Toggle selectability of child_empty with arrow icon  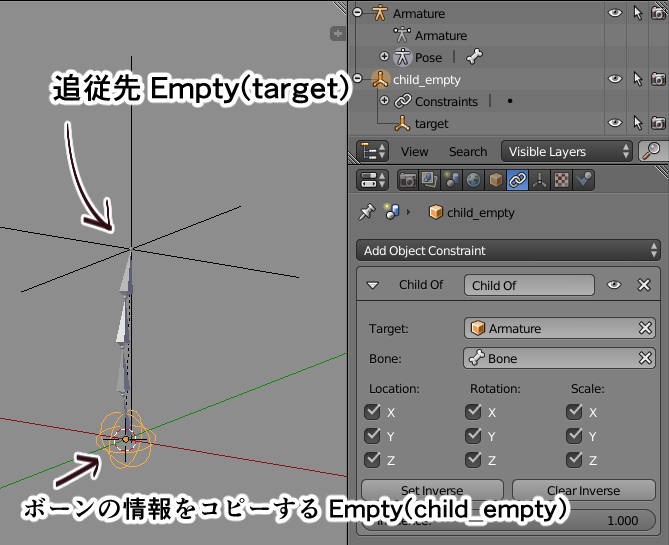637,79
